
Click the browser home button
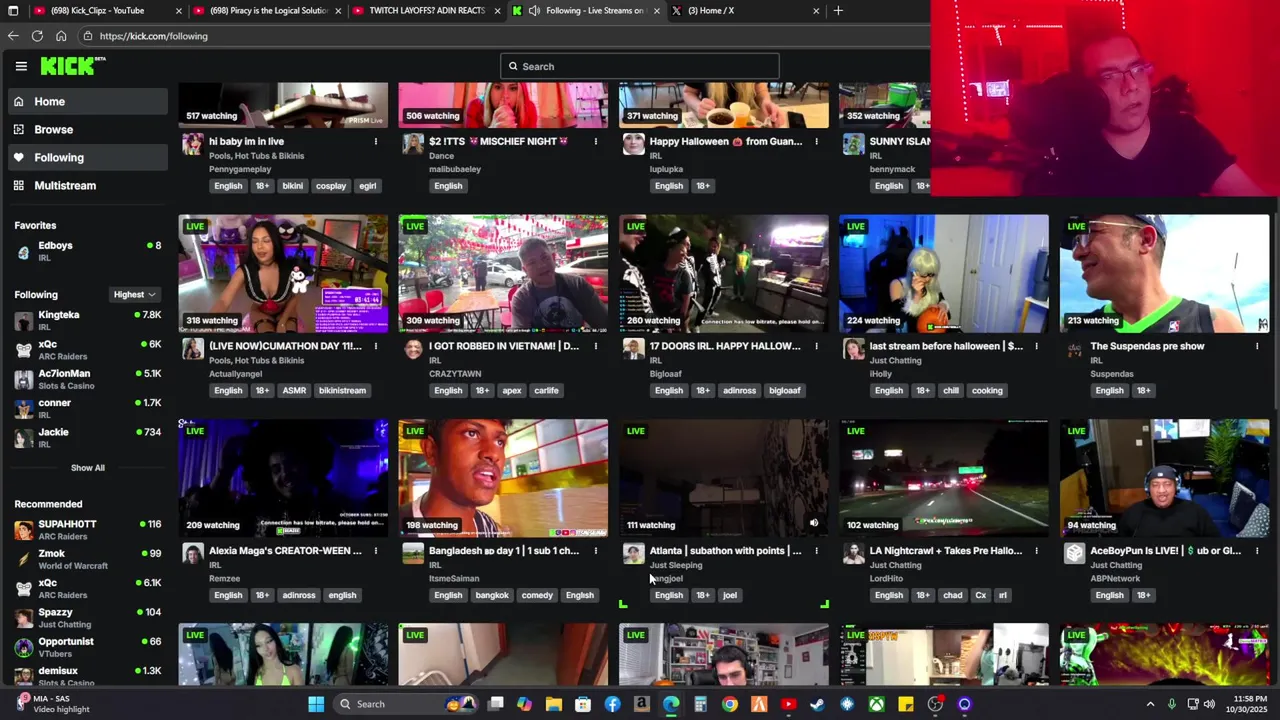click(x=61, y=36)
